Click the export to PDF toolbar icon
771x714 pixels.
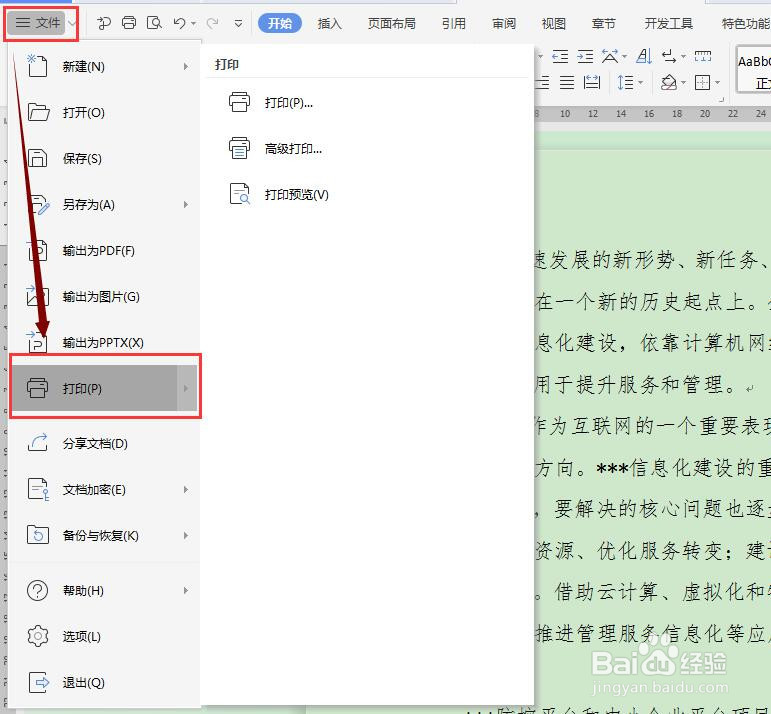pyautogui.click(x=104, y=23)
